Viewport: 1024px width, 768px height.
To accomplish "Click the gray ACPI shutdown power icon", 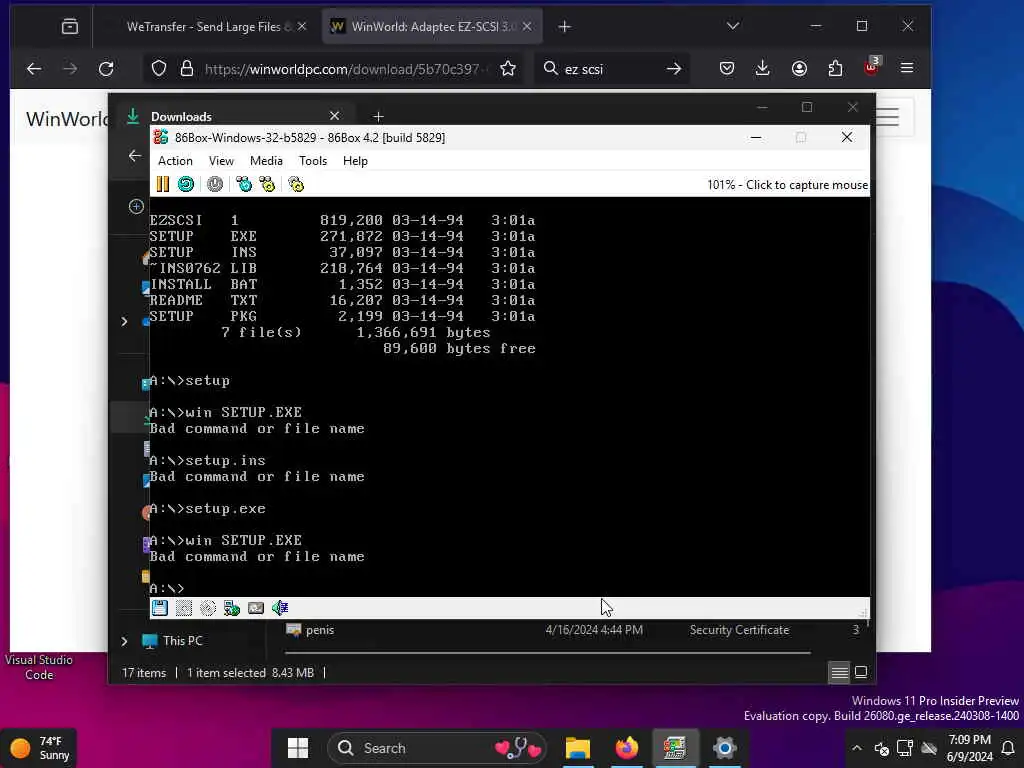I will (x=215, y=184).
